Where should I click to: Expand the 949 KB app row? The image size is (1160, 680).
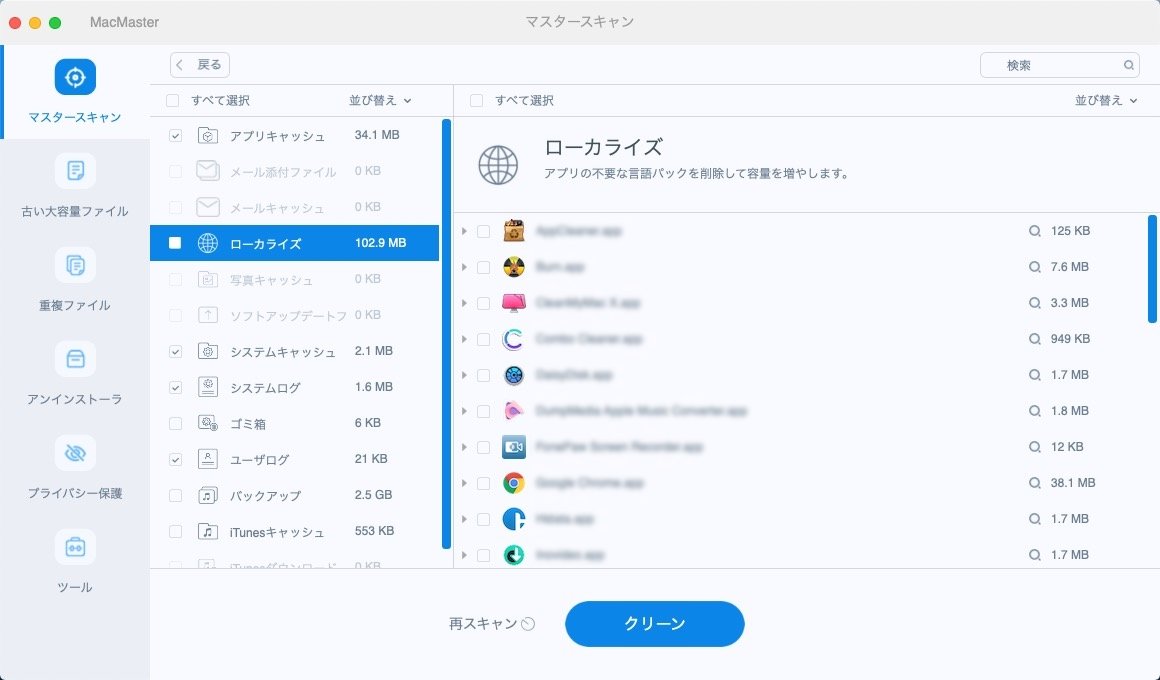click(x=464, y=339)
